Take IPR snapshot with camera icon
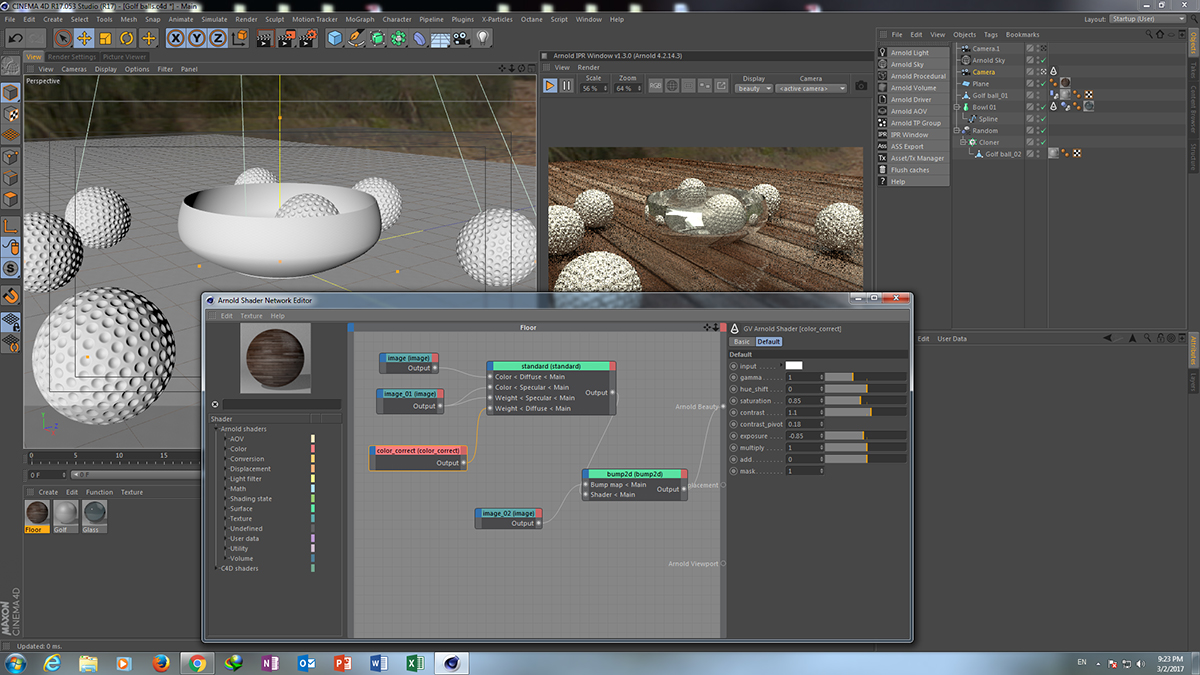Image resolution: width=1200 pixels, height=675 pixels. tap(861, 87)
